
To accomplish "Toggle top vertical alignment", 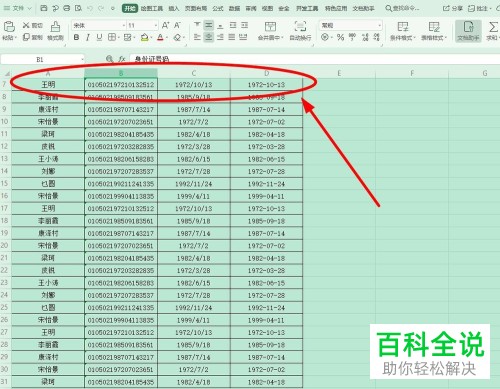I will point(197,25).
